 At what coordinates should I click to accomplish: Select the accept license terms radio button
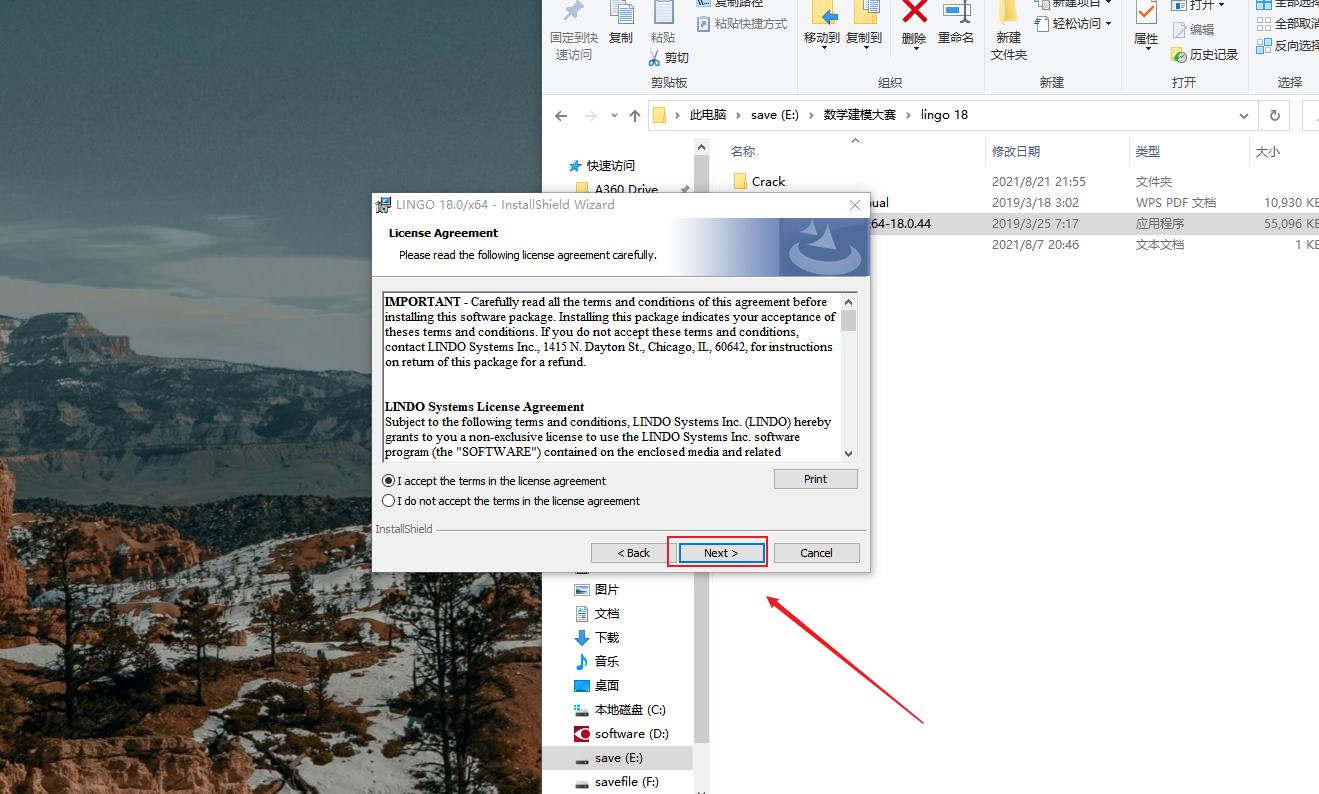tap(389, 481)
